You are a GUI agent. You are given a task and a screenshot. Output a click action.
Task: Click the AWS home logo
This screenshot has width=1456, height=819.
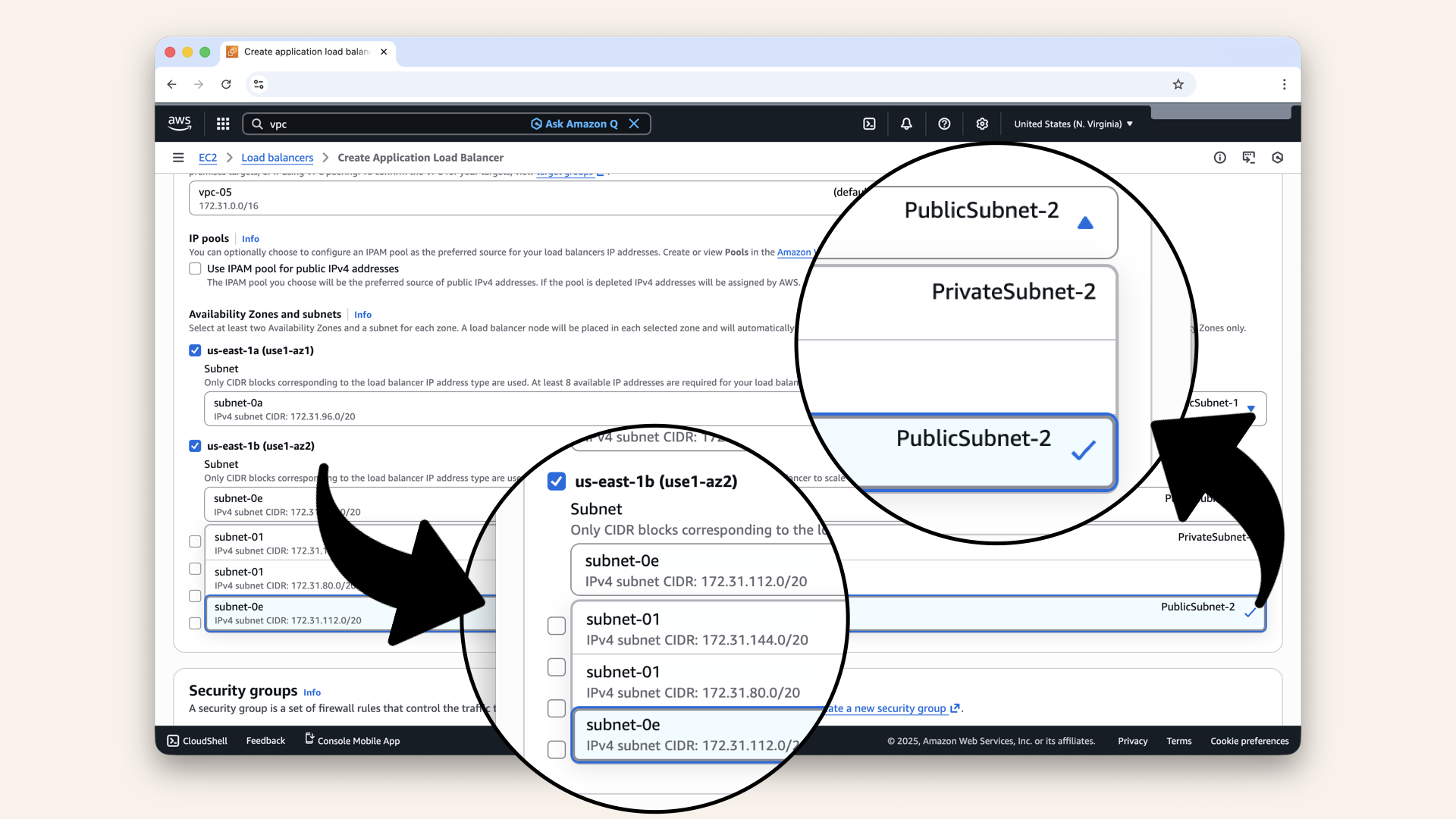pos(180,123)
